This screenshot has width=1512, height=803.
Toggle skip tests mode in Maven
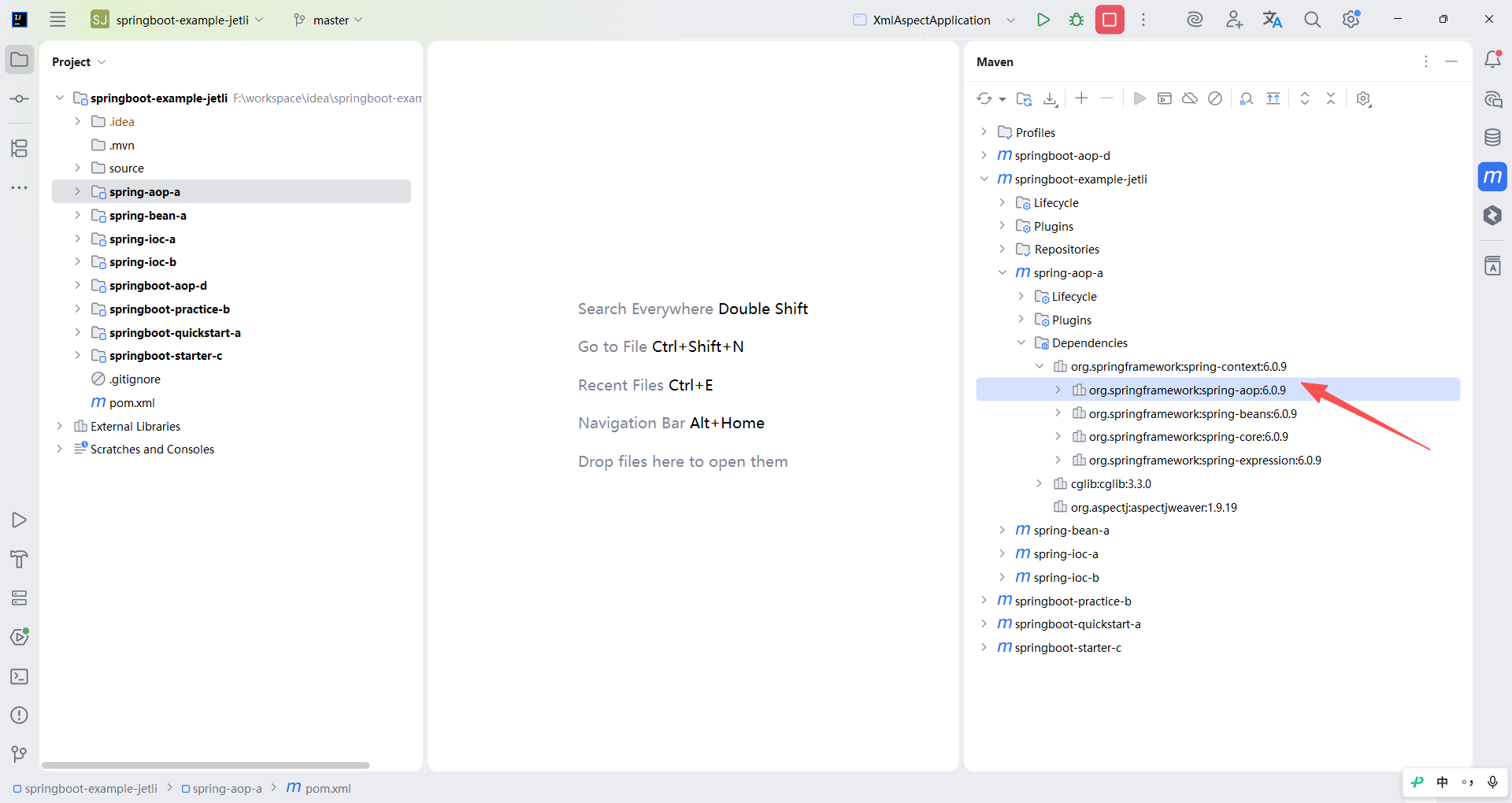click(x=1215, y=98)
